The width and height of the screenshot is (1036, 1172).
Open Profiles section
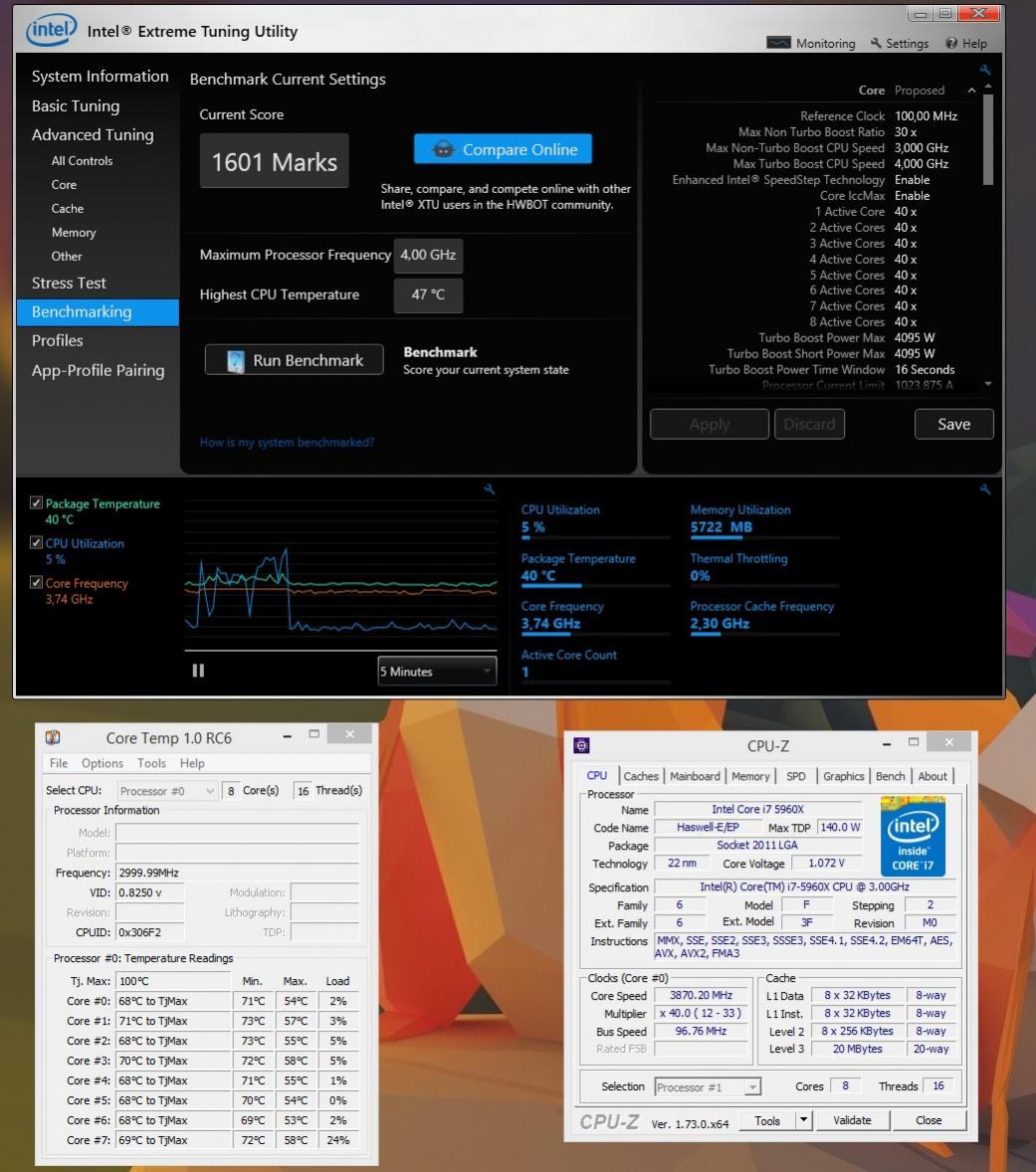[58, 341]
